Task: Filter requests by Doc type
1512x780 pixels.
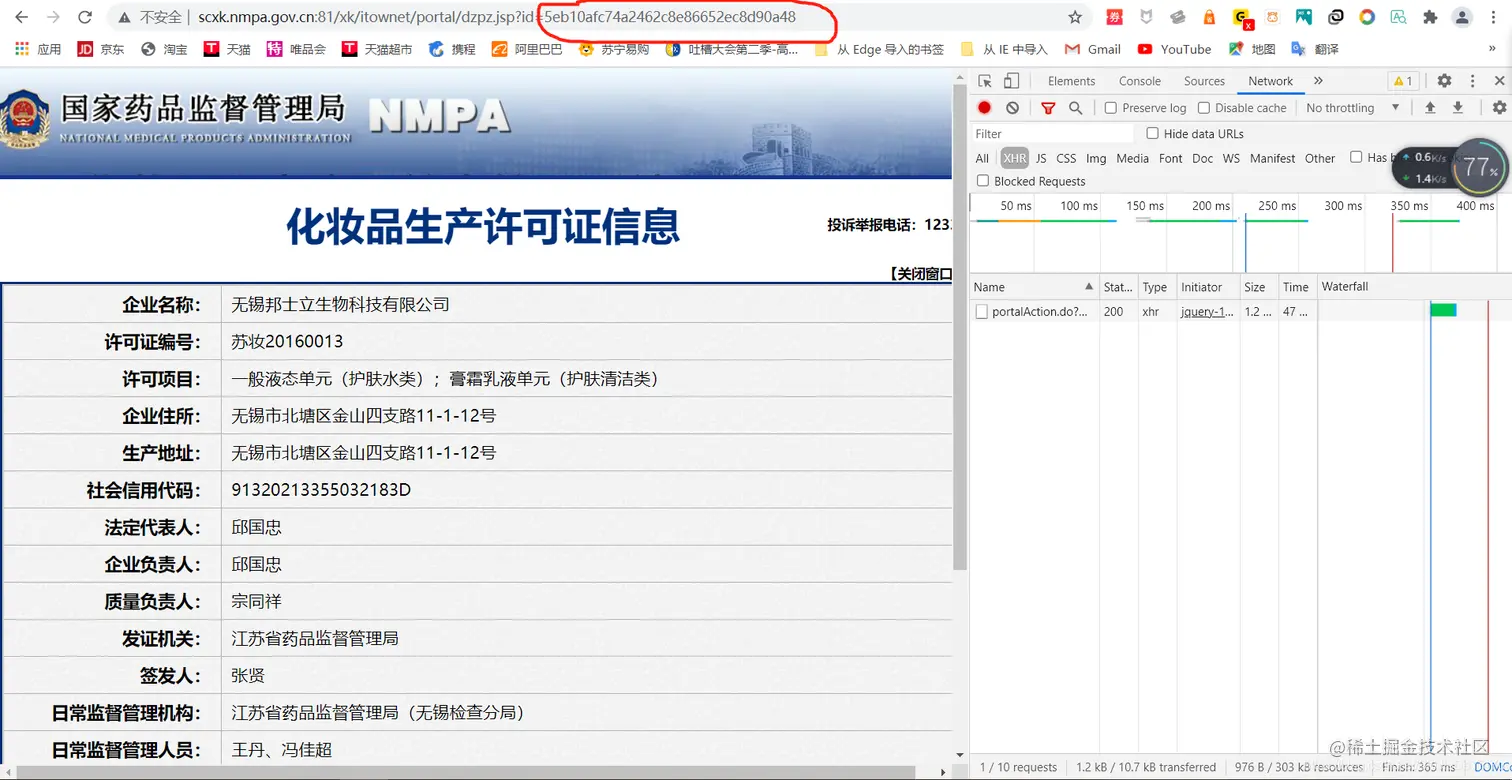Action: click(x=1203, y=158)
